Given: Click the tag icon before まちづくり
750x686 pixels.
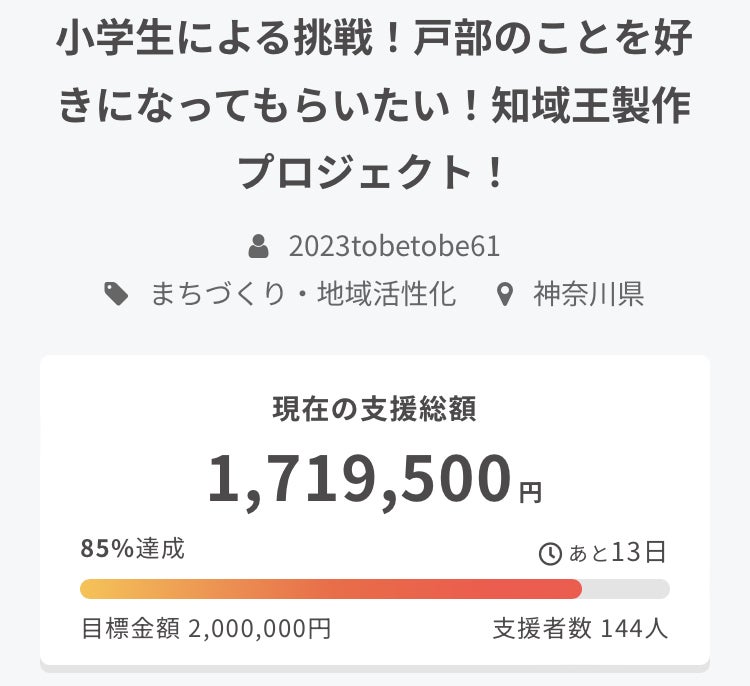Looking at the screenshot, I should click(x=117, y=294).
